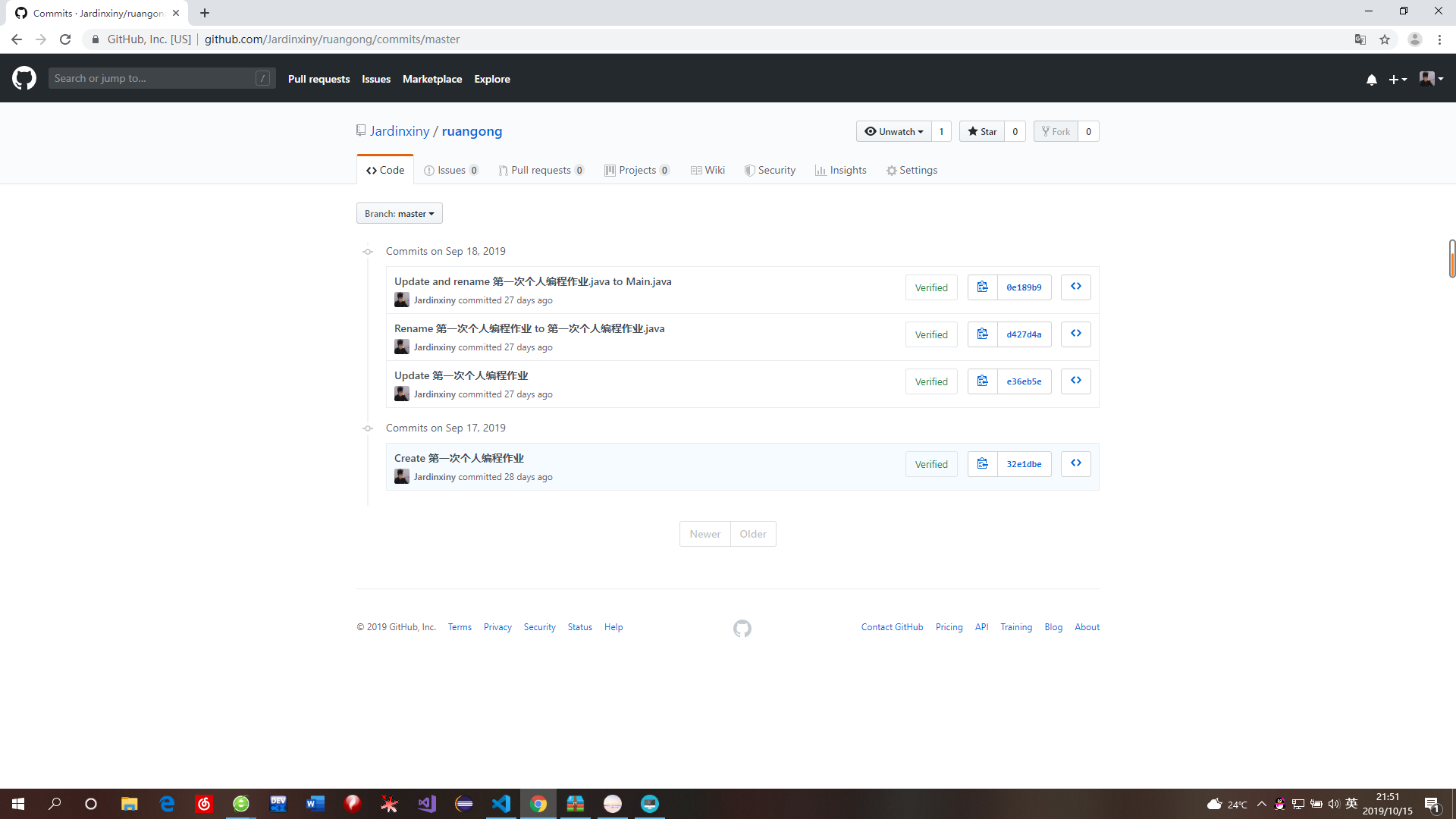Click the page vertical scrollbar thumb
Image resolution: width=1456 pixels, height=819 pixels.
1451,259
